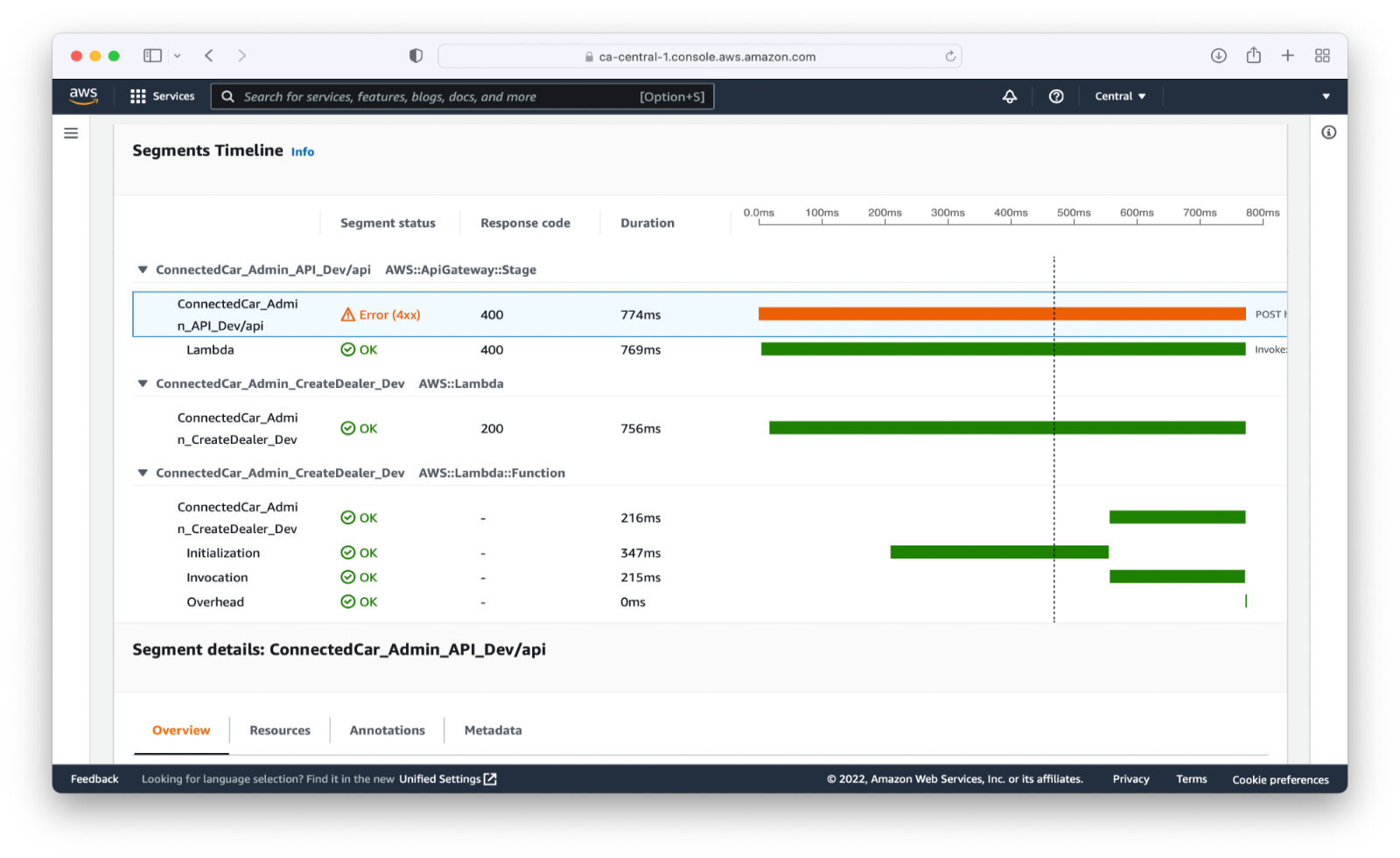
Task: Switch to the Annotations tab
Action: [x=388, y=730]
